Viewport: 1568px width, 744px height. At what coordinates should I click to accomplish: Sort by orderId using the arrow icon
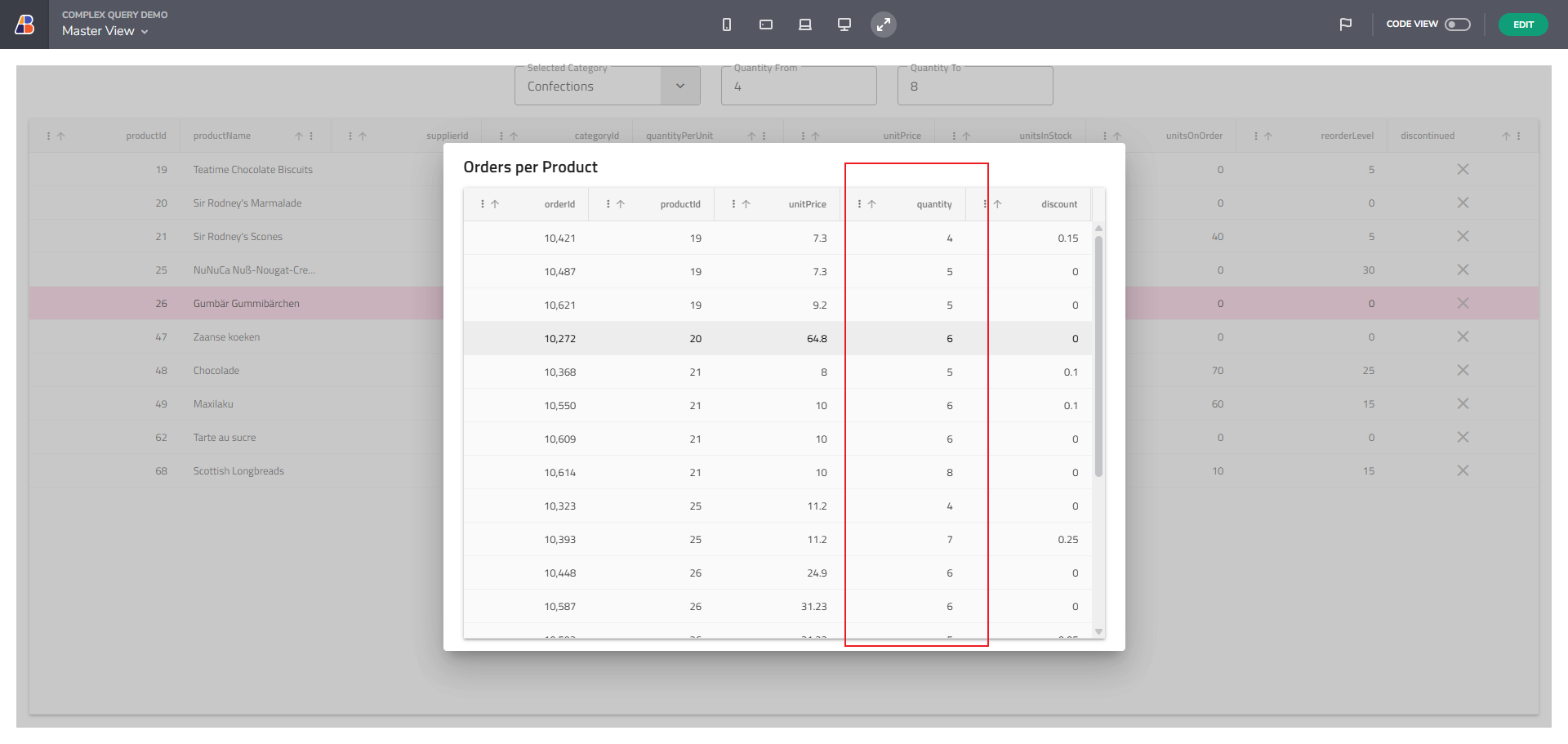[x=495, y=204]
